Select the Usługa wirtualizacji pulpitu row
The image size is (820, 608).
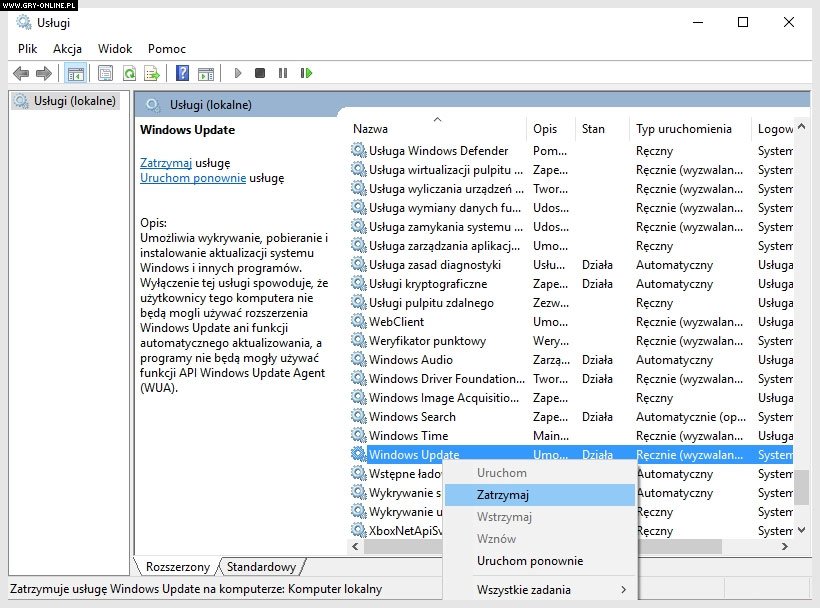(571, 170)
